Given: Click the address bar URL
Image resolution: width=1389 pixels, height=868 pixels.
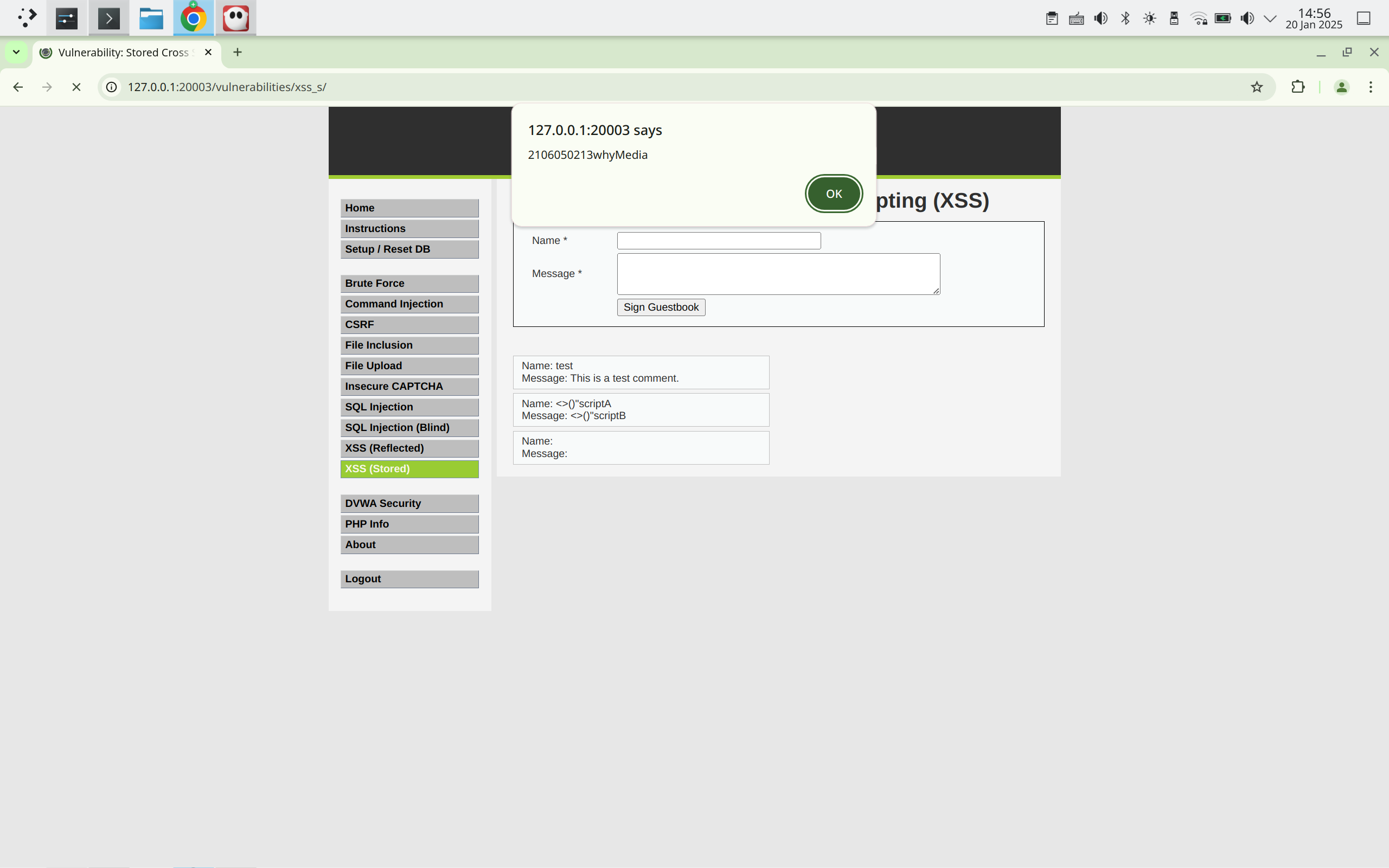Looking at the screenshot, I should coord(227,87).
